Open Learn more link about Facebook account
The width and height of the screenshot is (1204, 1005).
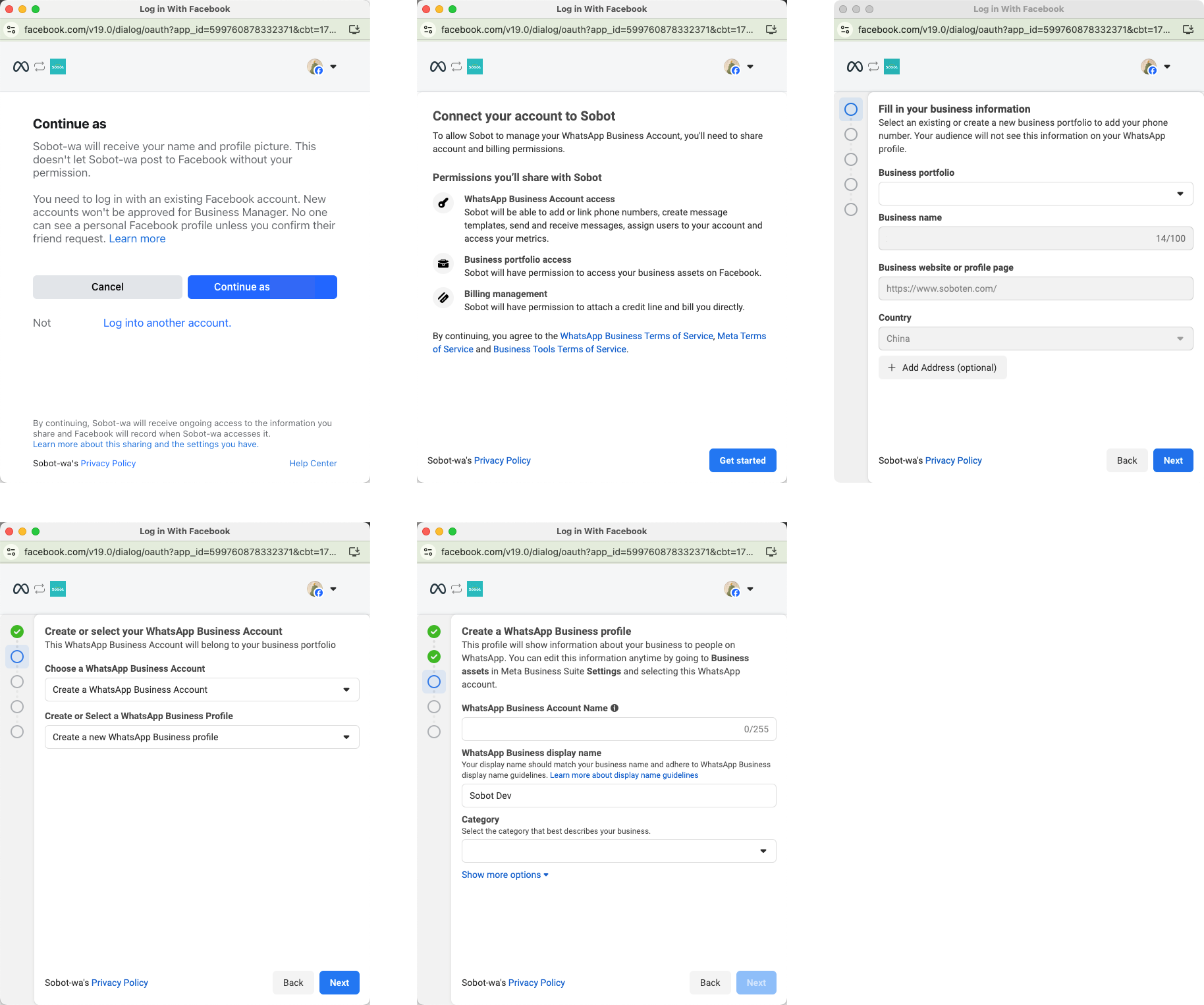pos(137,238)
